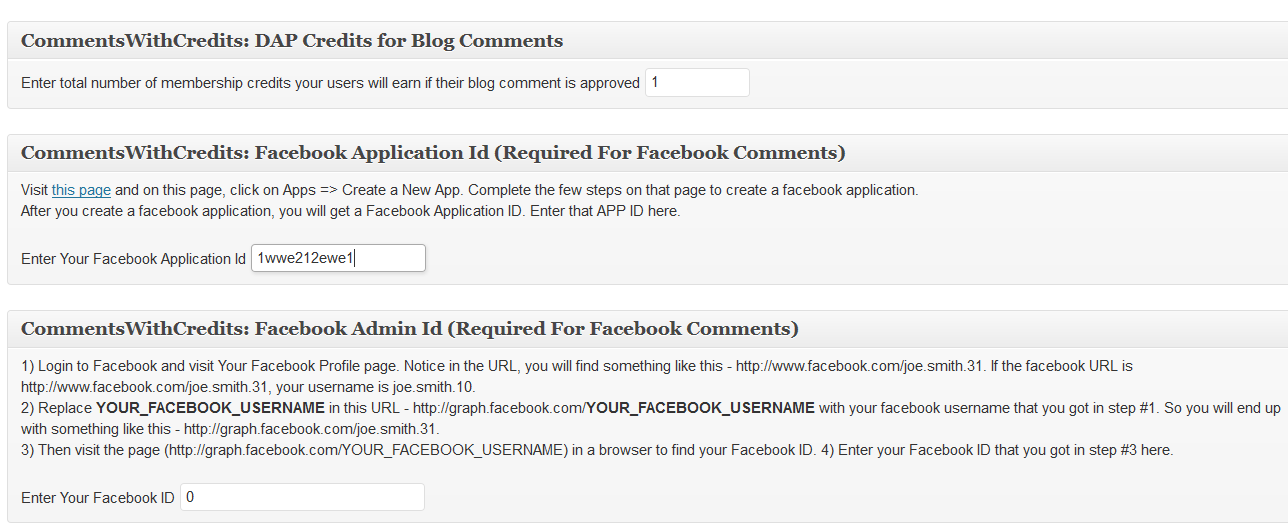Click the first http://www.facebook.com/joe.smith.31 URL in step 1

point(860,367)
